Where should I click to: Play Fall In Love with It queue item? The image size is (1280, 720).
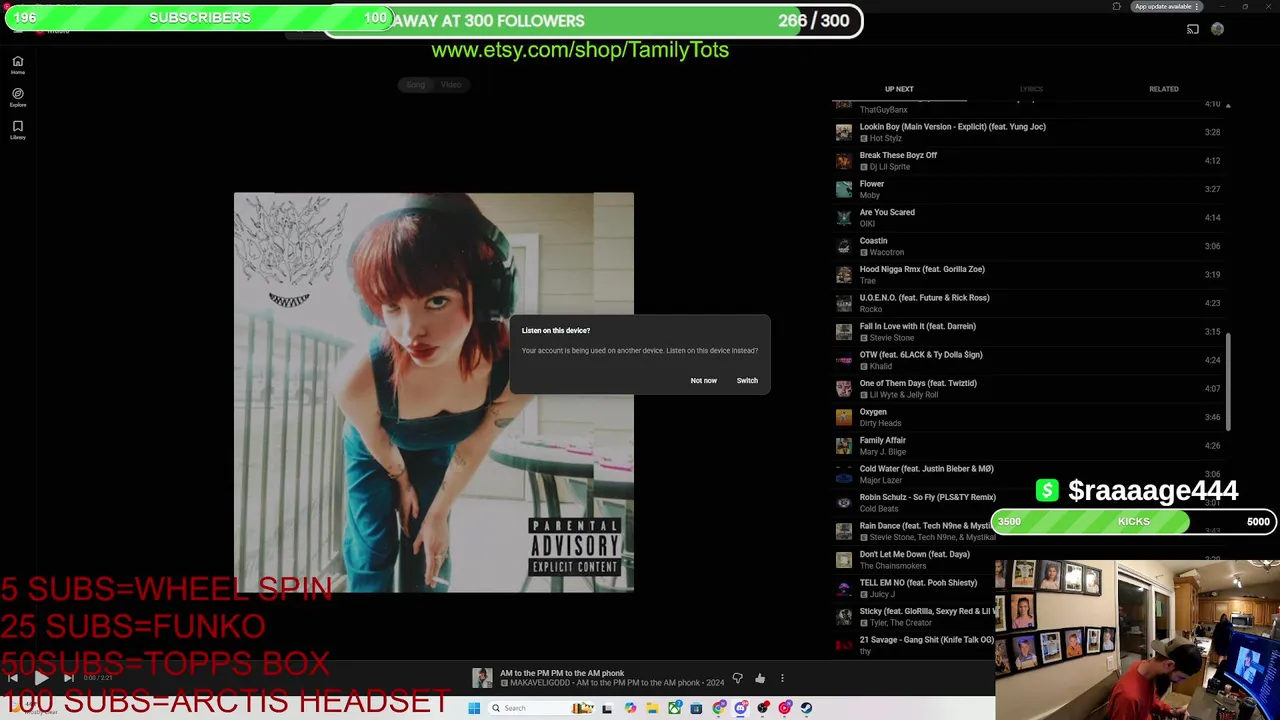[1027, 331]
